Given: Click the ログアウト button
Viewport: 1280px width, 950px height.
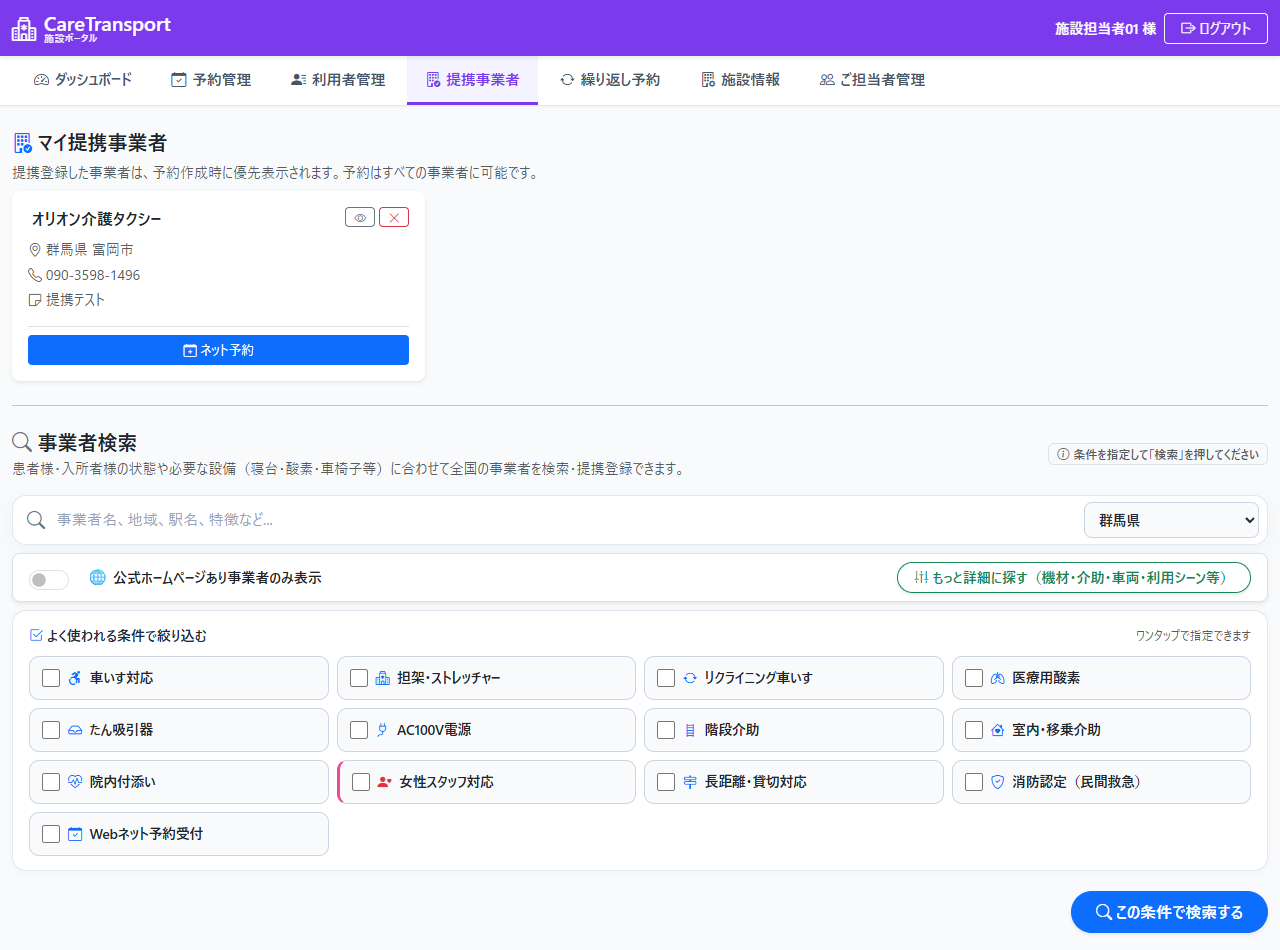Looking at the screenshot, I should pyautogui.click(x=1215, y=28).
